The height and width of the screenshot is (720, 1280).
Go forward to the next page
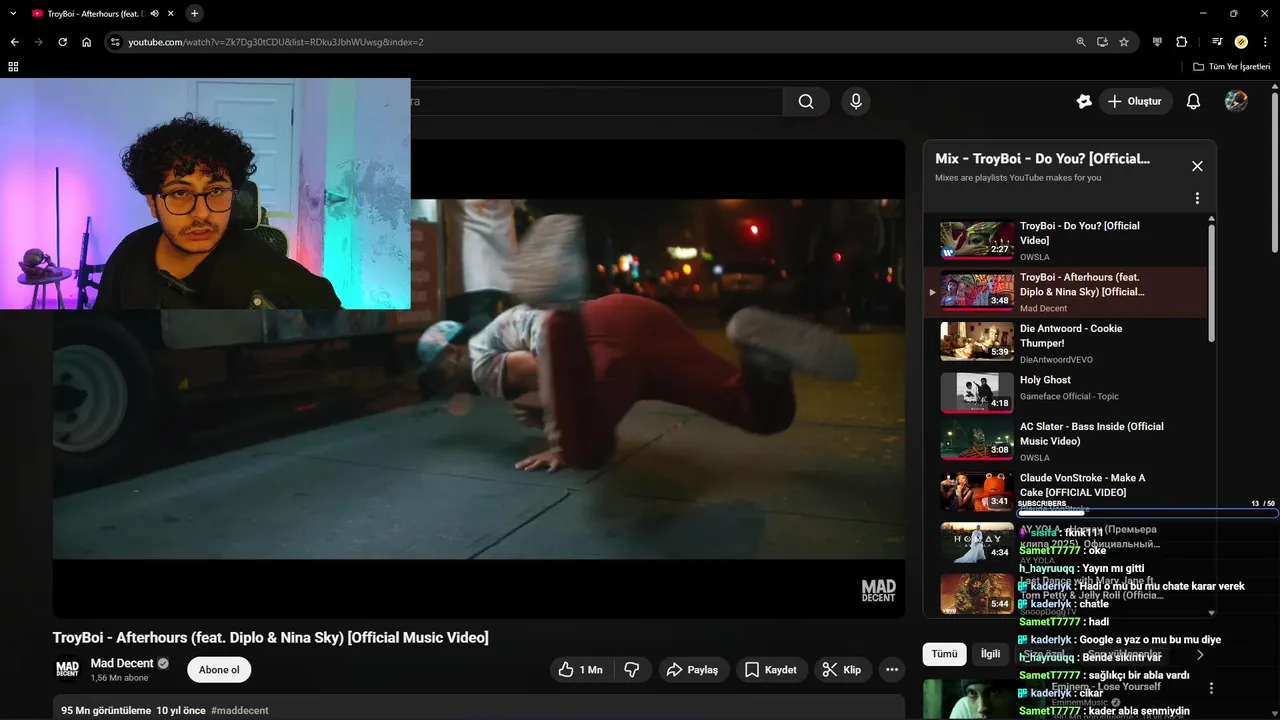coord(38,42)
